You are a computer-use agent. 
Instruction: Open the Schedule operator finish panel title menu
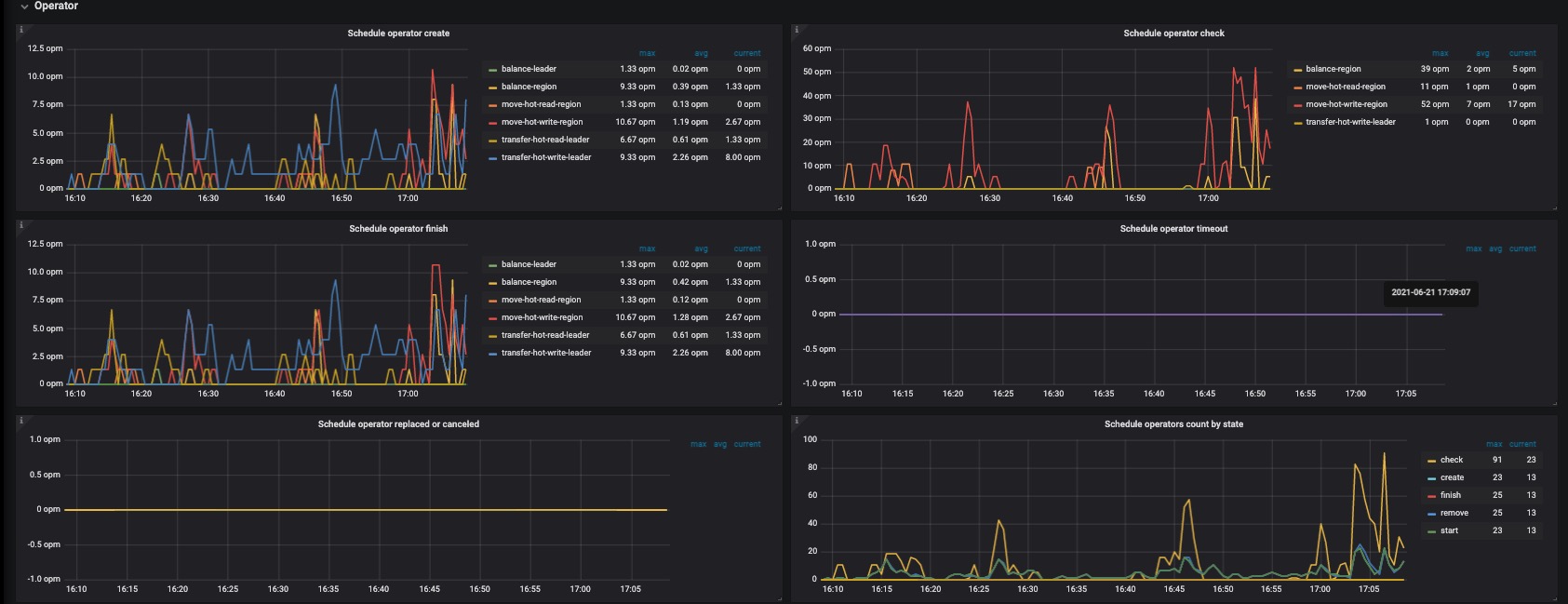(398, 229)
